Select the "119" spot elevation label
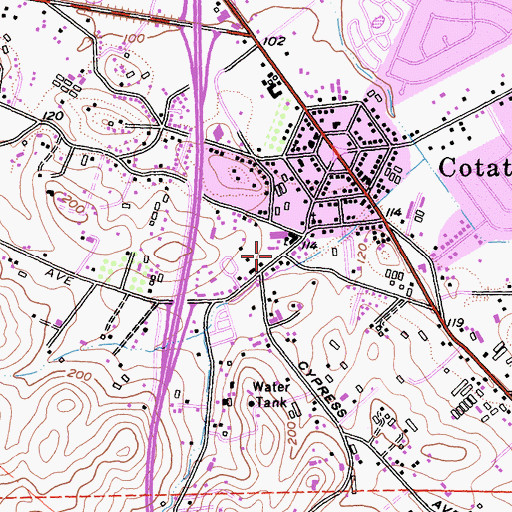This screenshot has width=512, height=512. click(x=455, y=323)
